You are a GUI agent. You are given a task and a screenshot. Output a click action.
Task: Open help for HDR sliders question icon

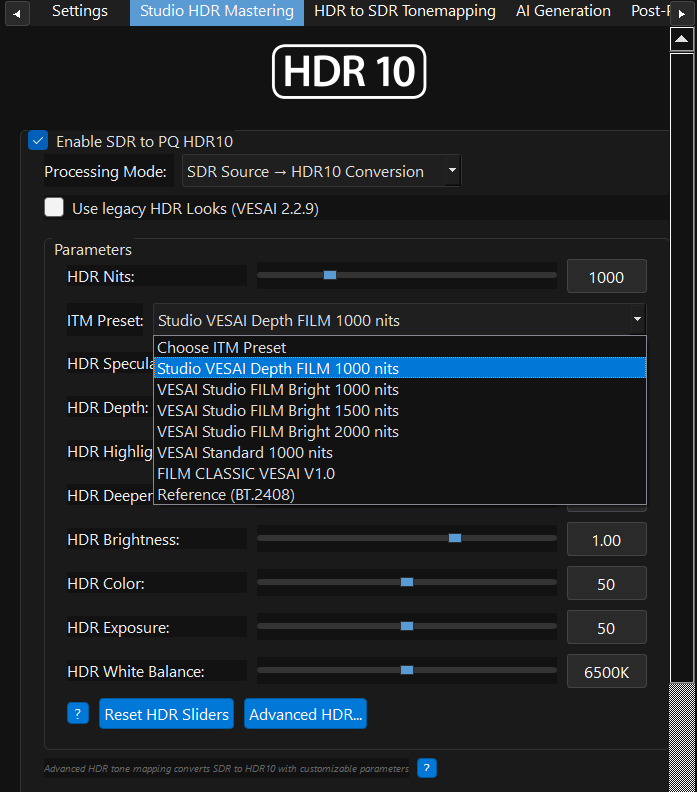78,713
